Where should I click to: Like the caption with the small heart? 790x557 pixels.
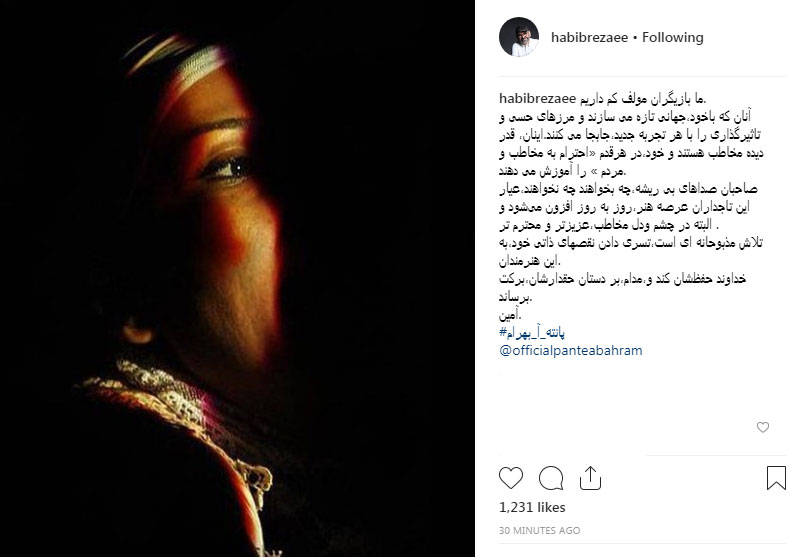tap(763, 427)
